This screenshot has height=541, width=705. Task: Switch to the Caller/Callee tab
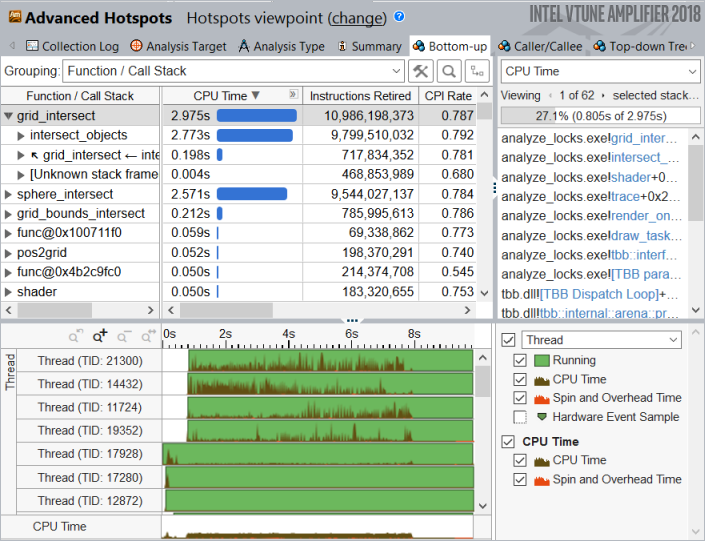[x=540, y=46]
